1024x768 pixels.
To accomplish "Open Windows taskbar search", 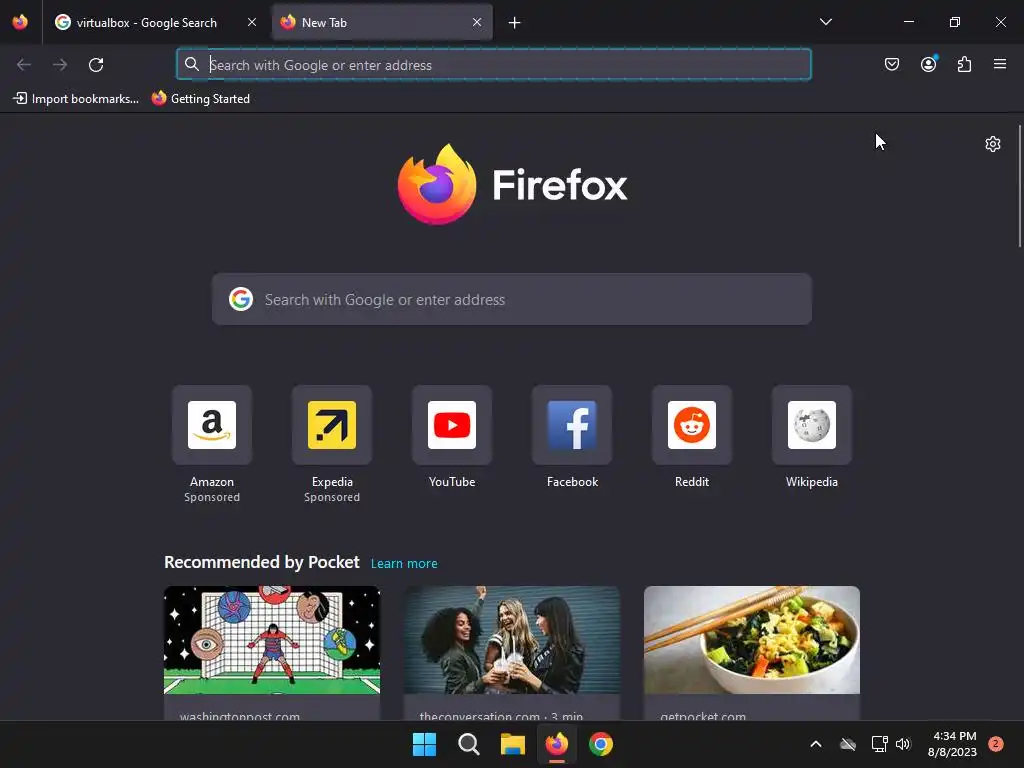I will click(x=468, y=744).
